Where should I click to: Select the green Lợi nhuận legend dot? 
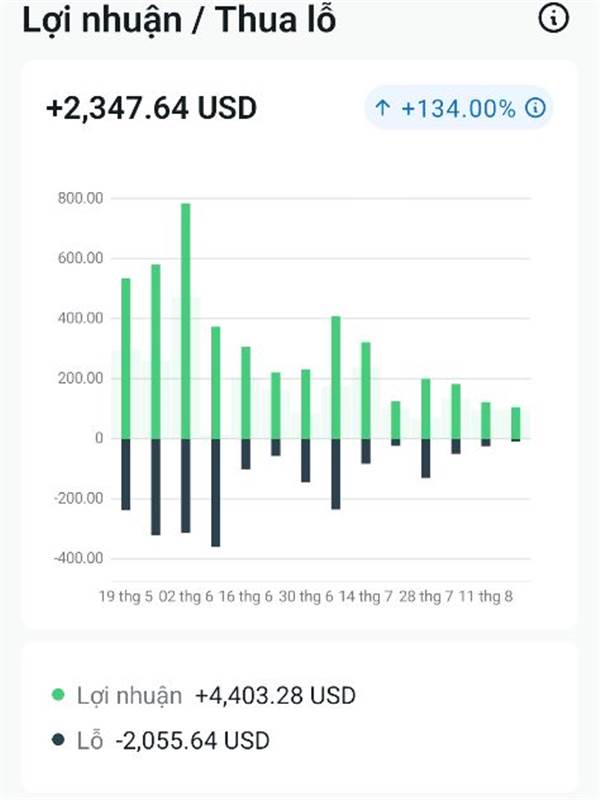(x=58, y=695)
